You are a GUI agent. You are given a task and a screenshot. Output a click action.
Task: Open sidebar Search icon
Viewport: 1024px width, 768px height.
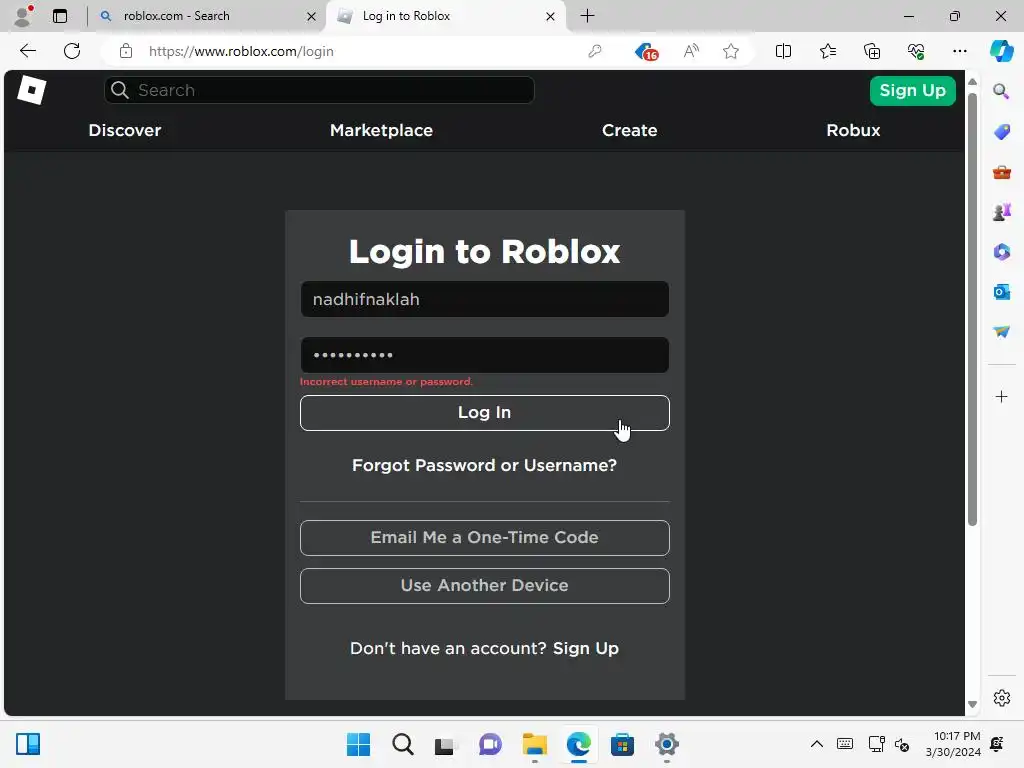[x=1001, y=91]
